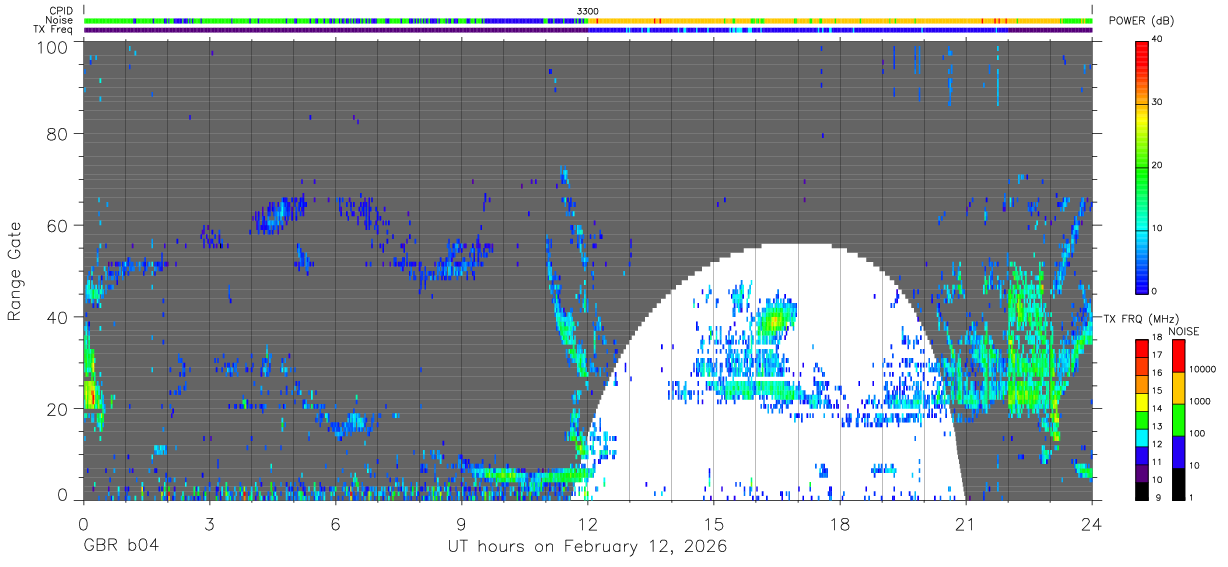Click the "1000" label on NOISE scale

coord(1201,401)
